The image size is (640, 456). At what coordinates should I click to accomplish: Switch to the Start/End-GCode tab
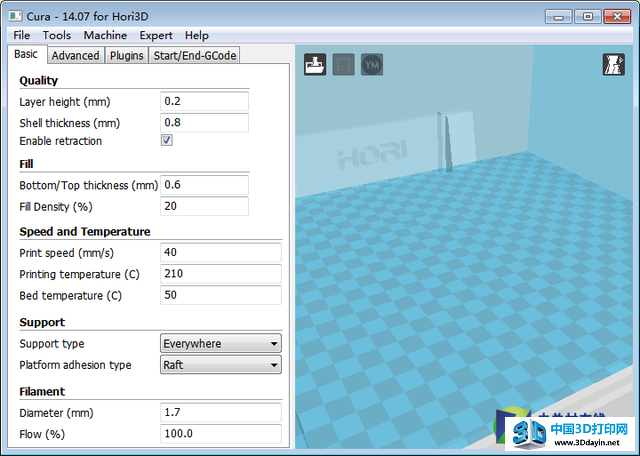[x=195, y=56]
